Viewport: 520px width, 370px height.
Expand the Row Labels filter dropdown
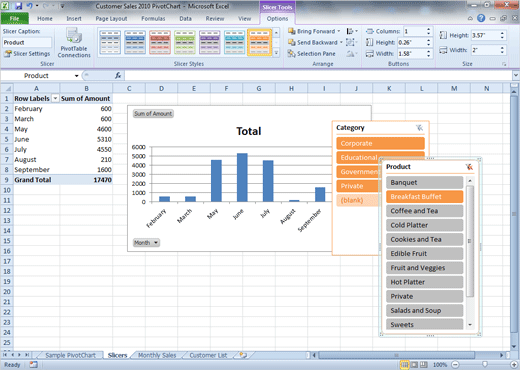(55, 99)
